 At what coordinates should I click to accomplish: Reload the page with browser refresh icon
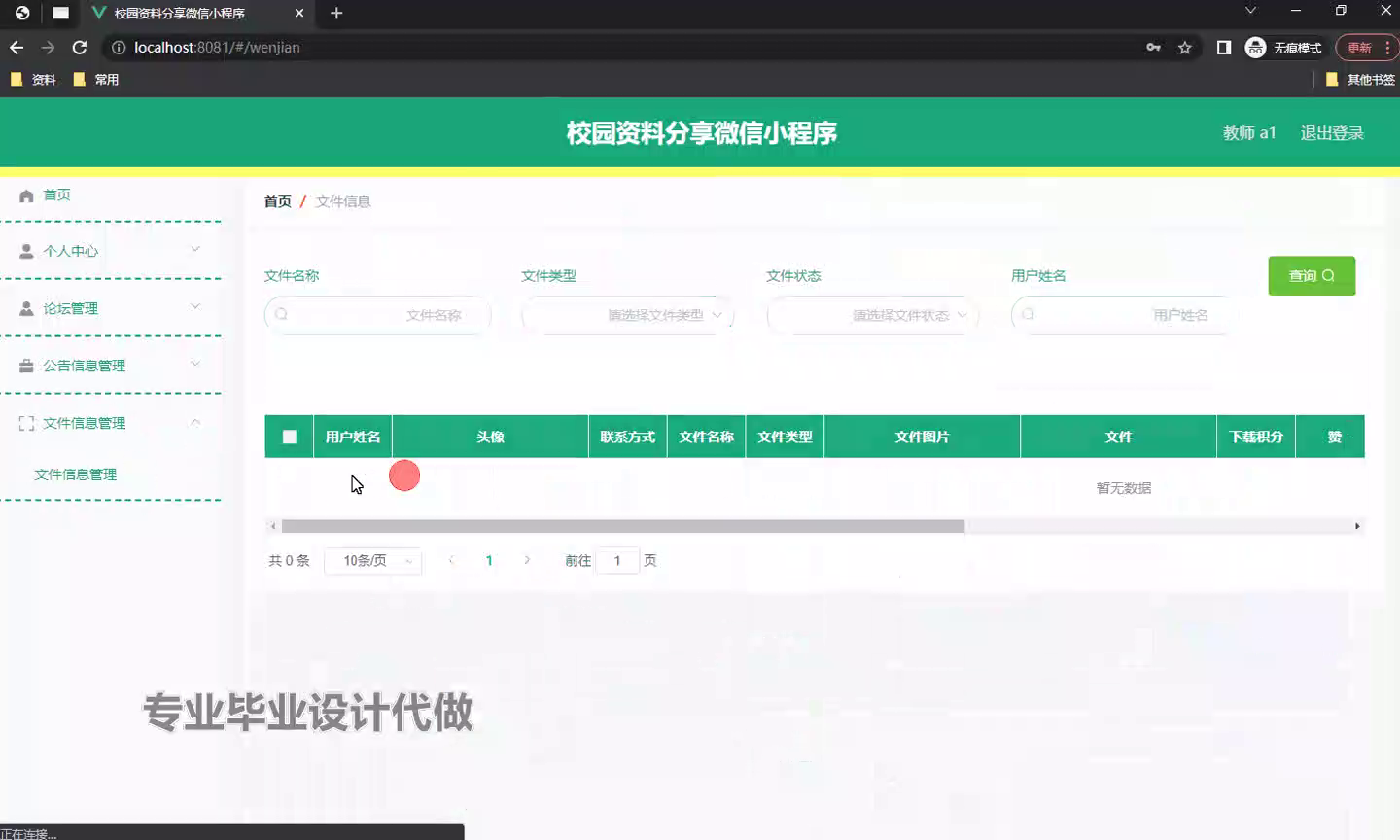80,47
